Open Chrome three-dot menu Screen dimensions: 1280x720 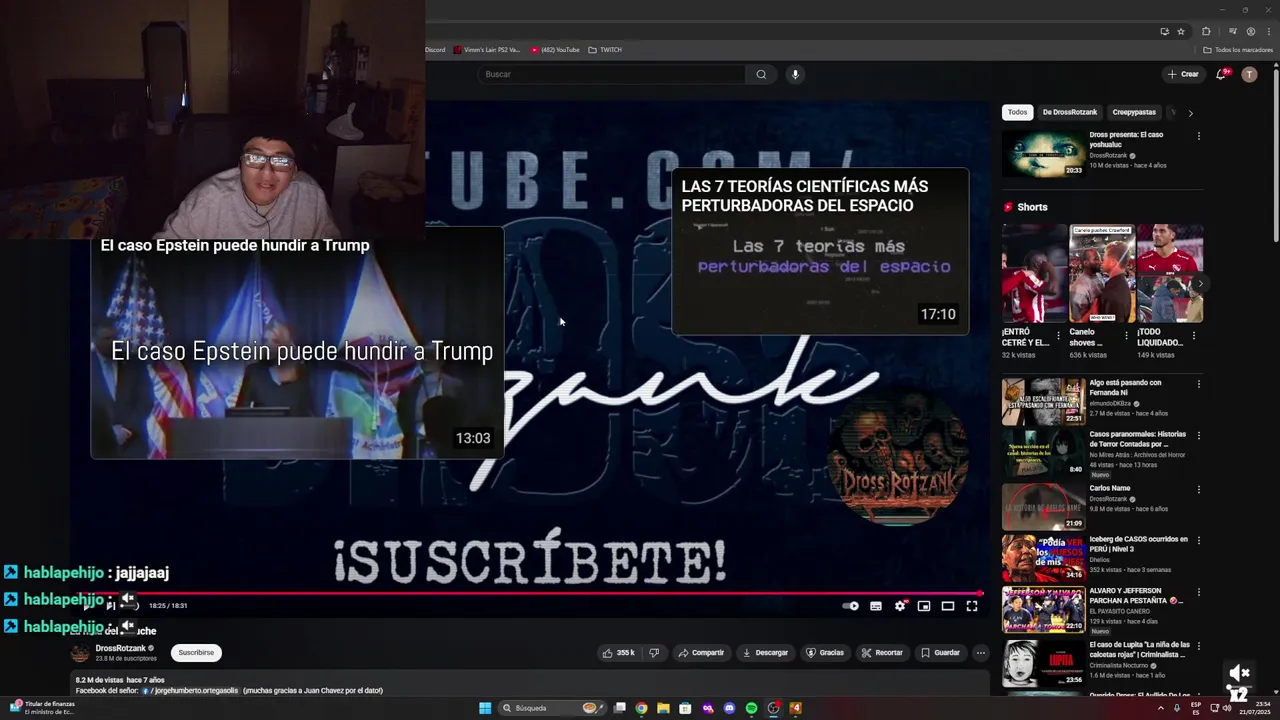[x=1268, y=31]
